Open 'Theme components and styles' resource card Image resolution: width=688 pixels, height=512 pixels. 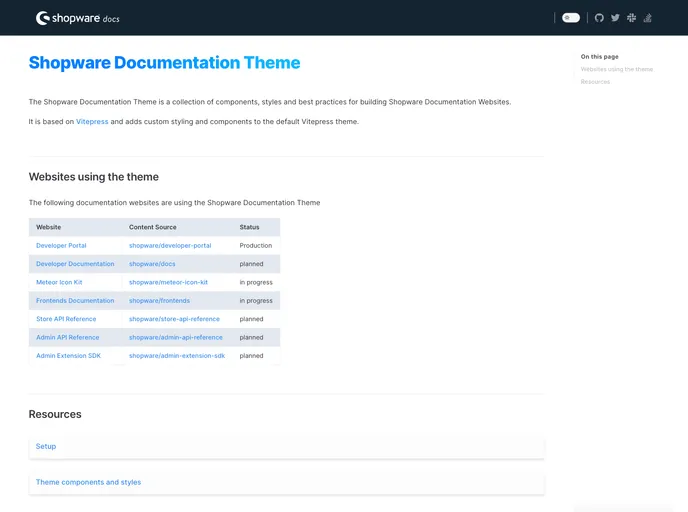pos(287,483)
